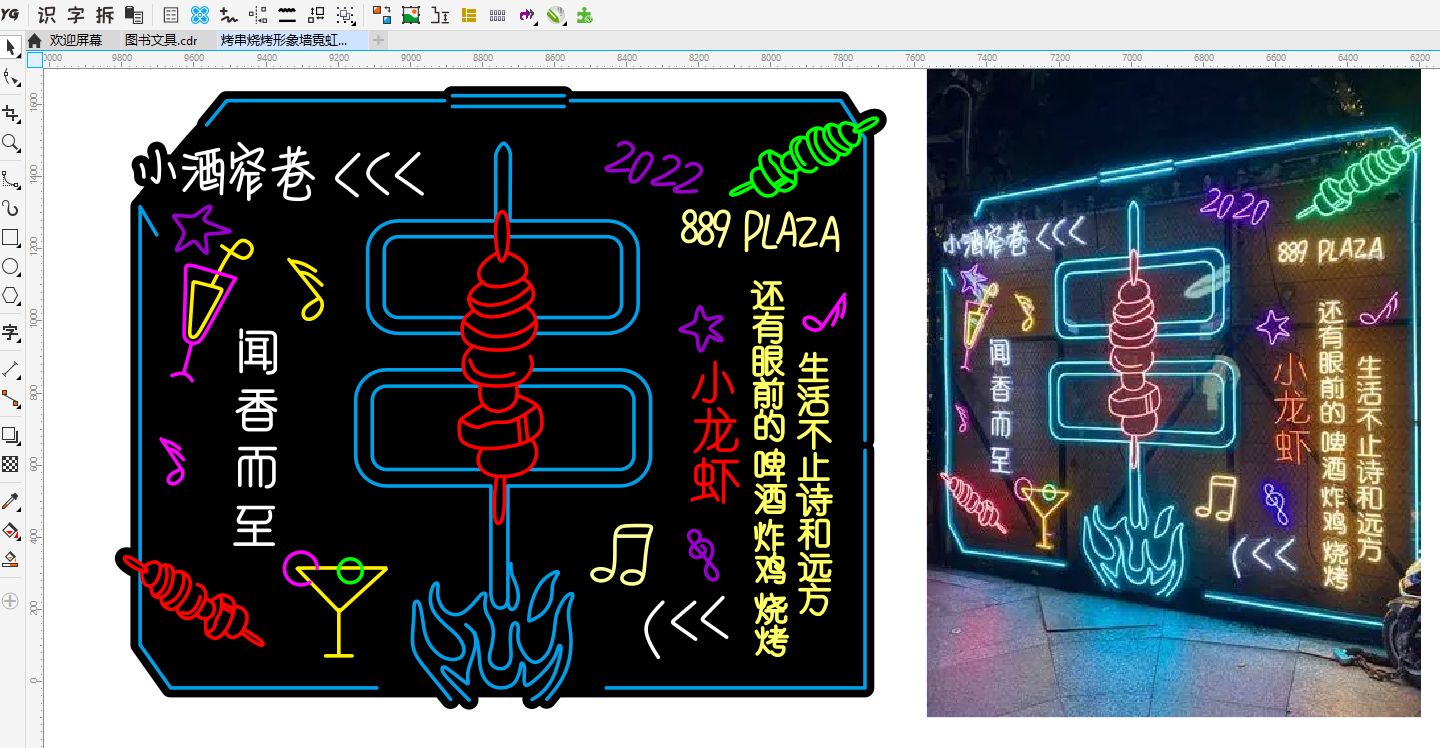This screenshot has width=1440, height=748.
Task: Select the Interactive Fill tool
Action: [11, 530]
